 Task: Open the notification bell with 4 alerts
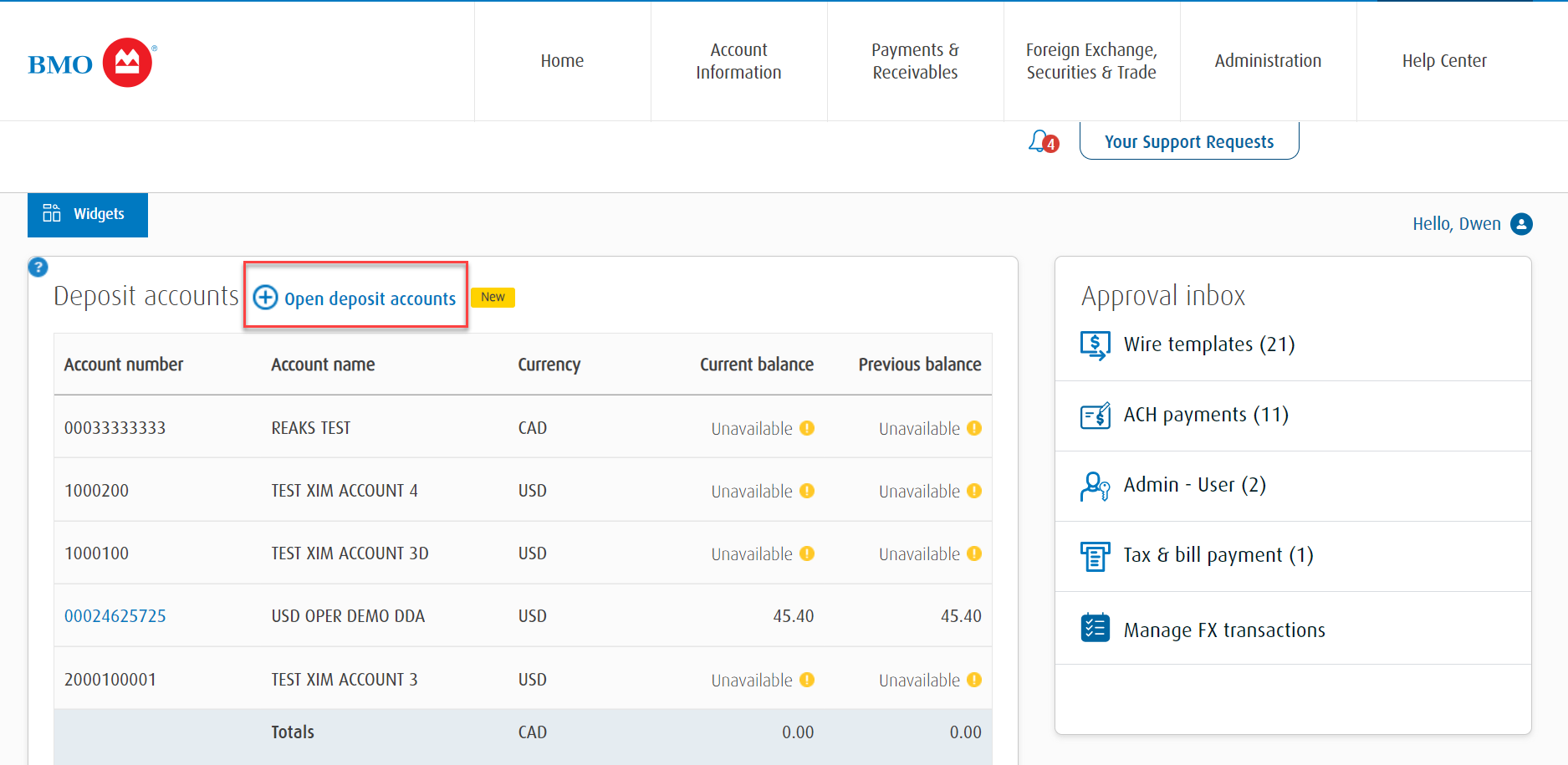point(1039,141)
